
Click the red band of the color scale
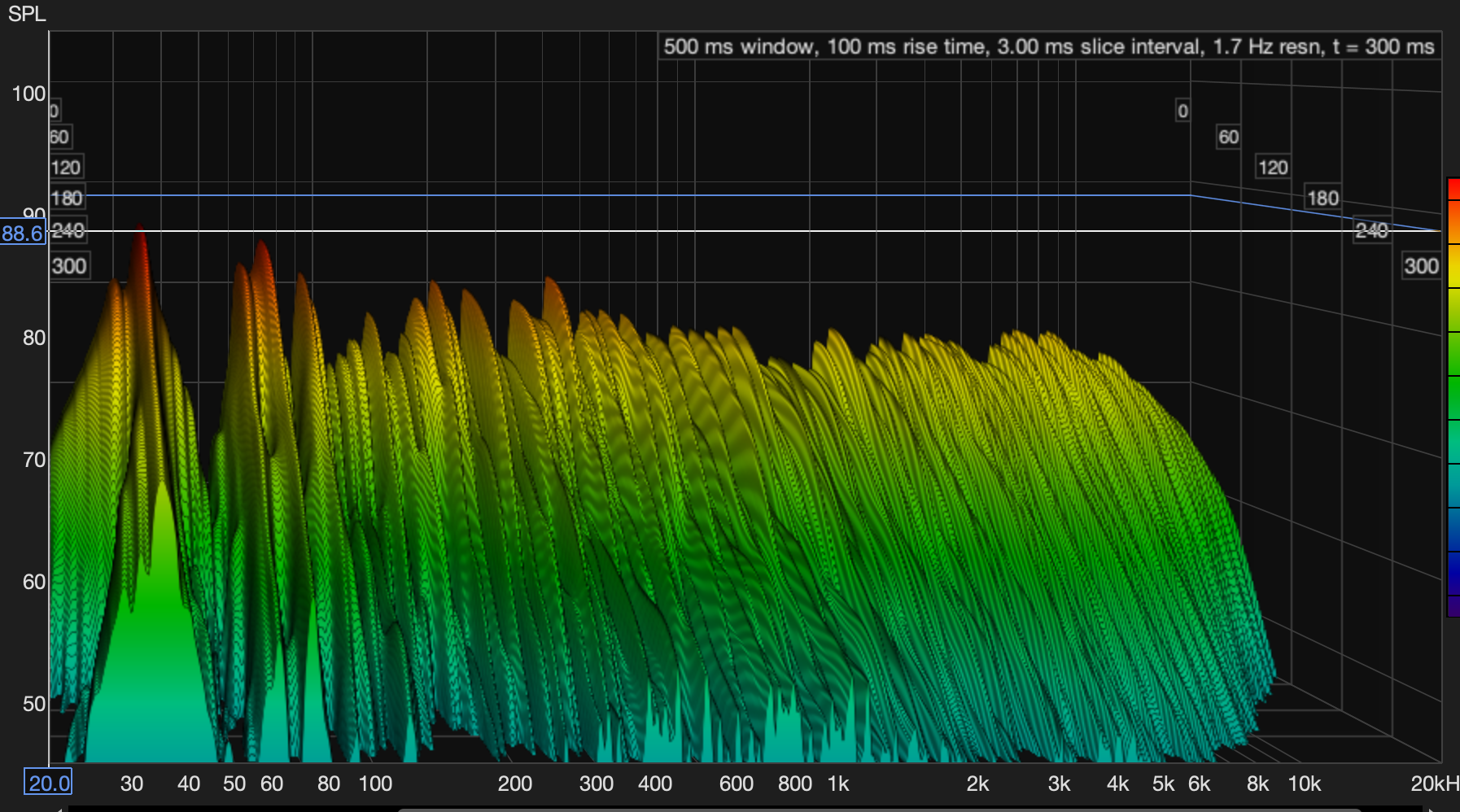(1453, 189)
